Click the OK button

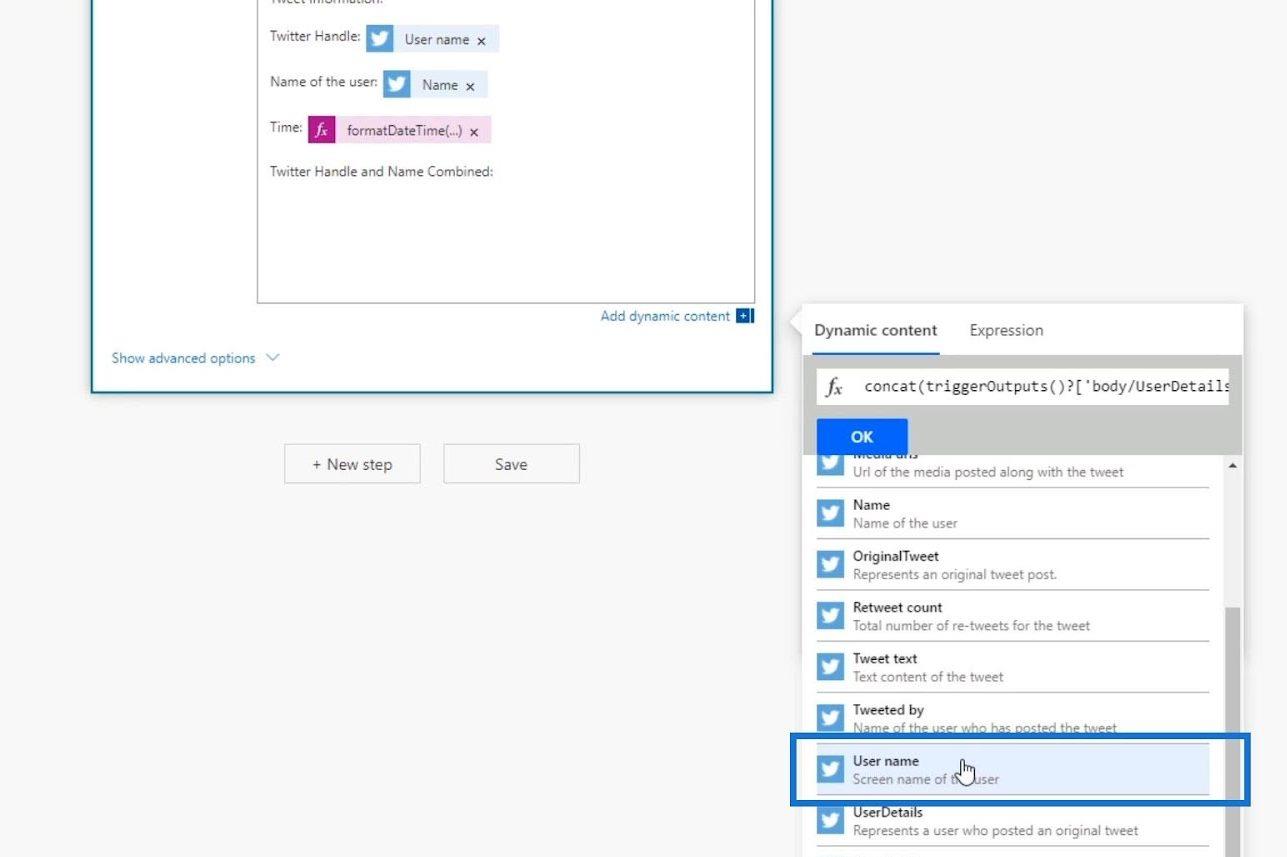[x=862, y=437]
